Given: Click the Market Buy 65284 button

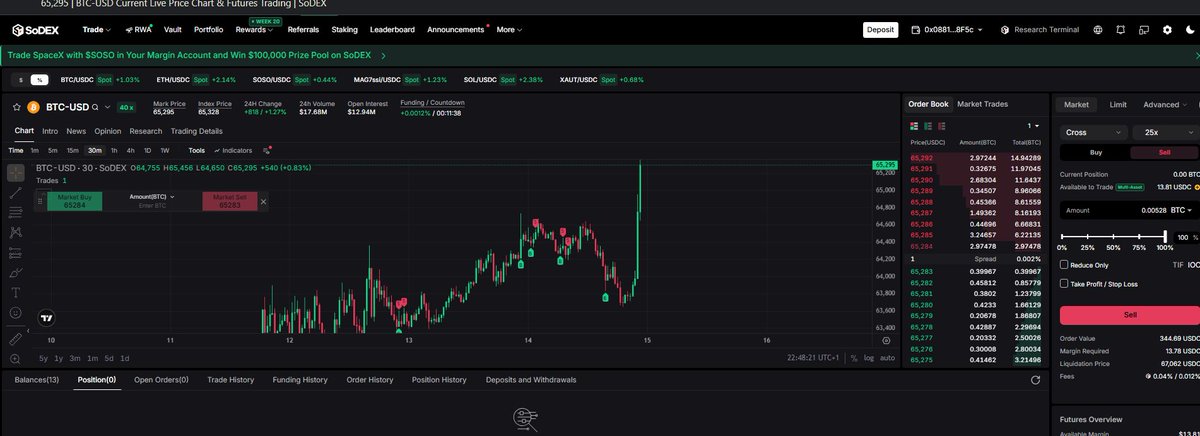Looking at the screenshot, I should 74,201.
